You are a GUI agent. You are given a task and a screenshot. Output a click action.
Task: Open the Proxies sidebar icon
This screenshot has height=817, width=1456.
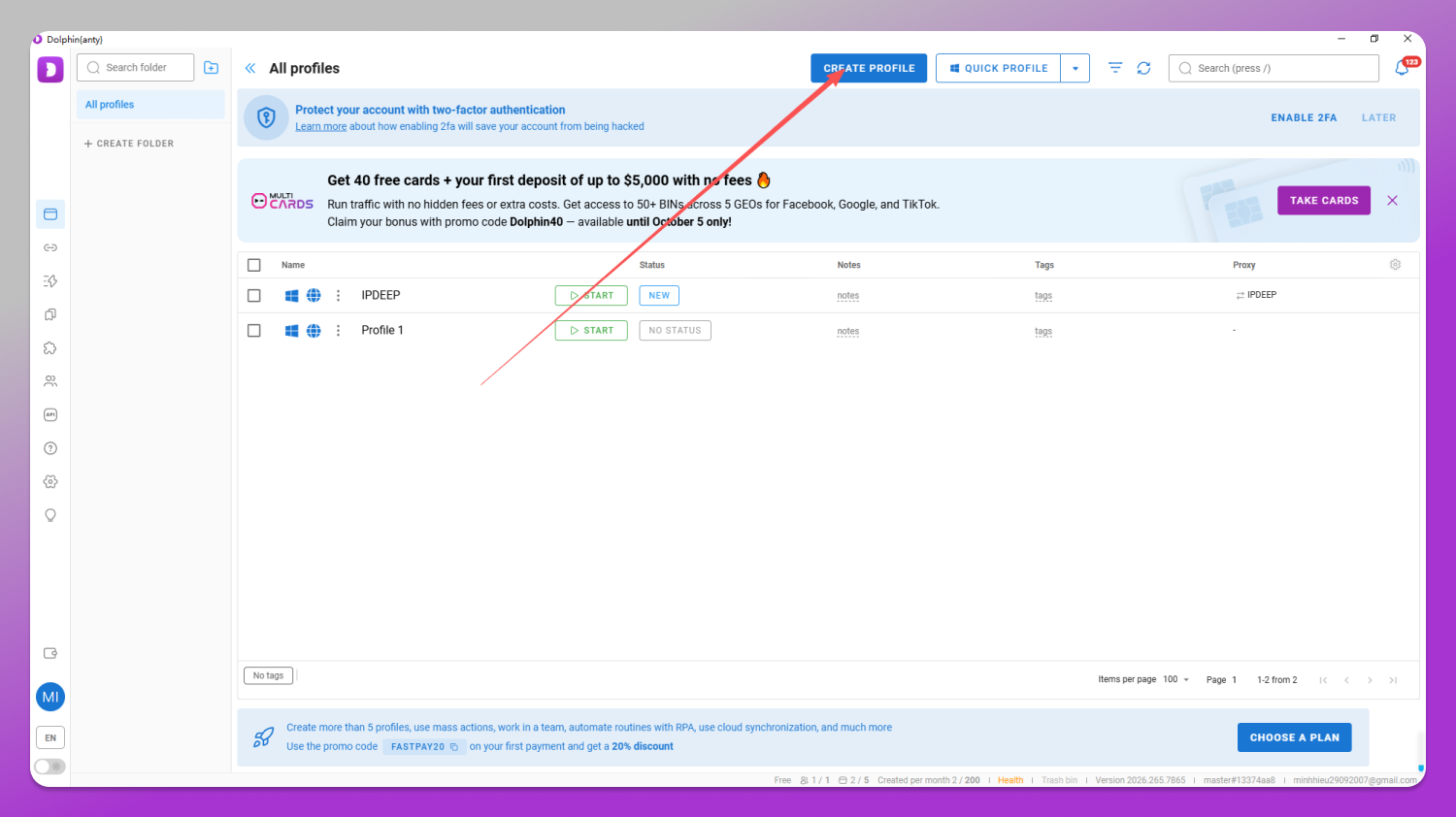click(x=50, y=247)
